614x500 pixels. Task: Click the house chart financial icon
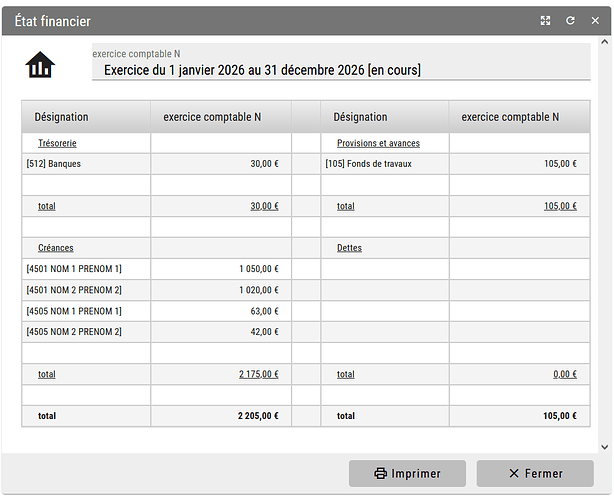[40, 65]
